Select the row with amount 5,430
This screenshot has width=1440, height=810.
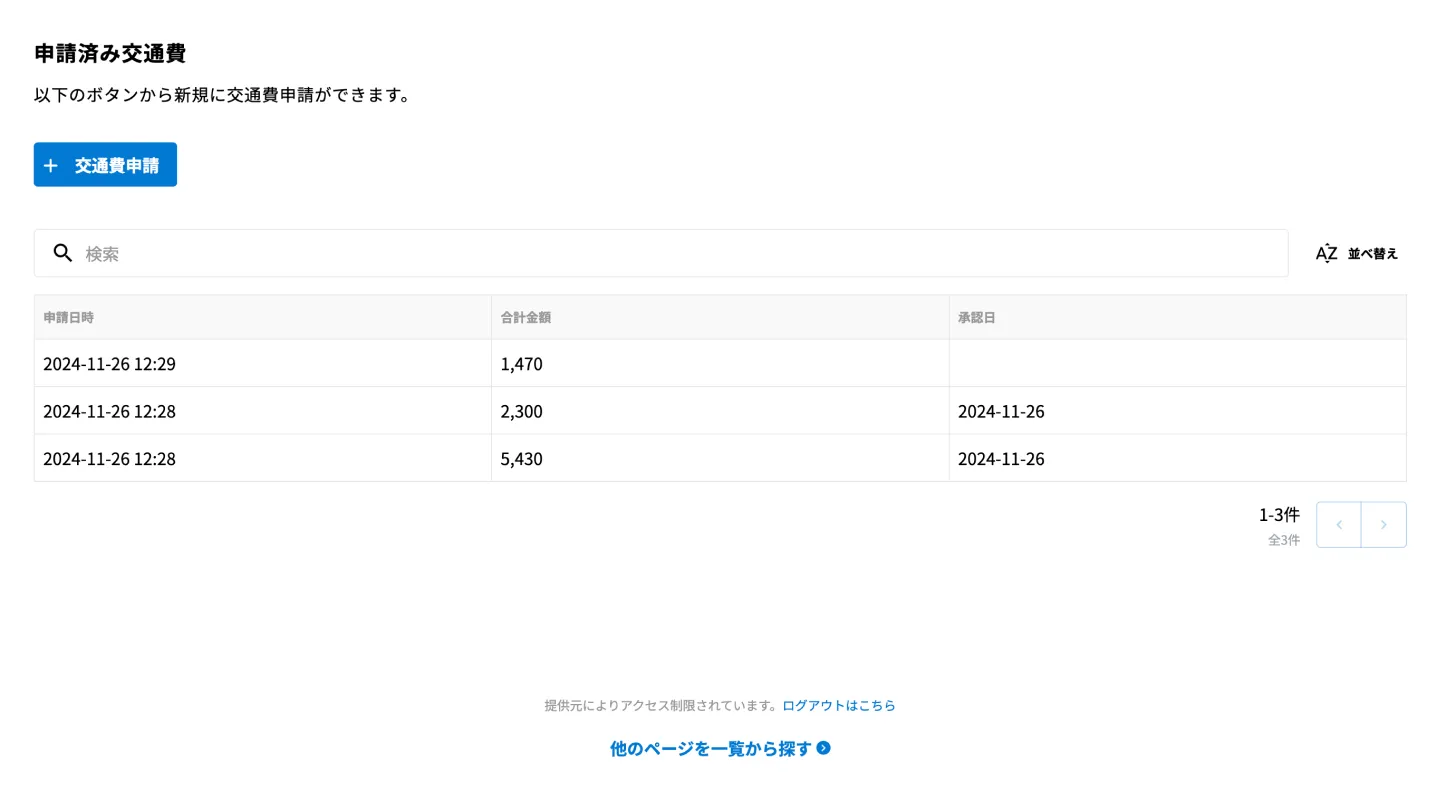pyautogui.click(x=521, y=459)
